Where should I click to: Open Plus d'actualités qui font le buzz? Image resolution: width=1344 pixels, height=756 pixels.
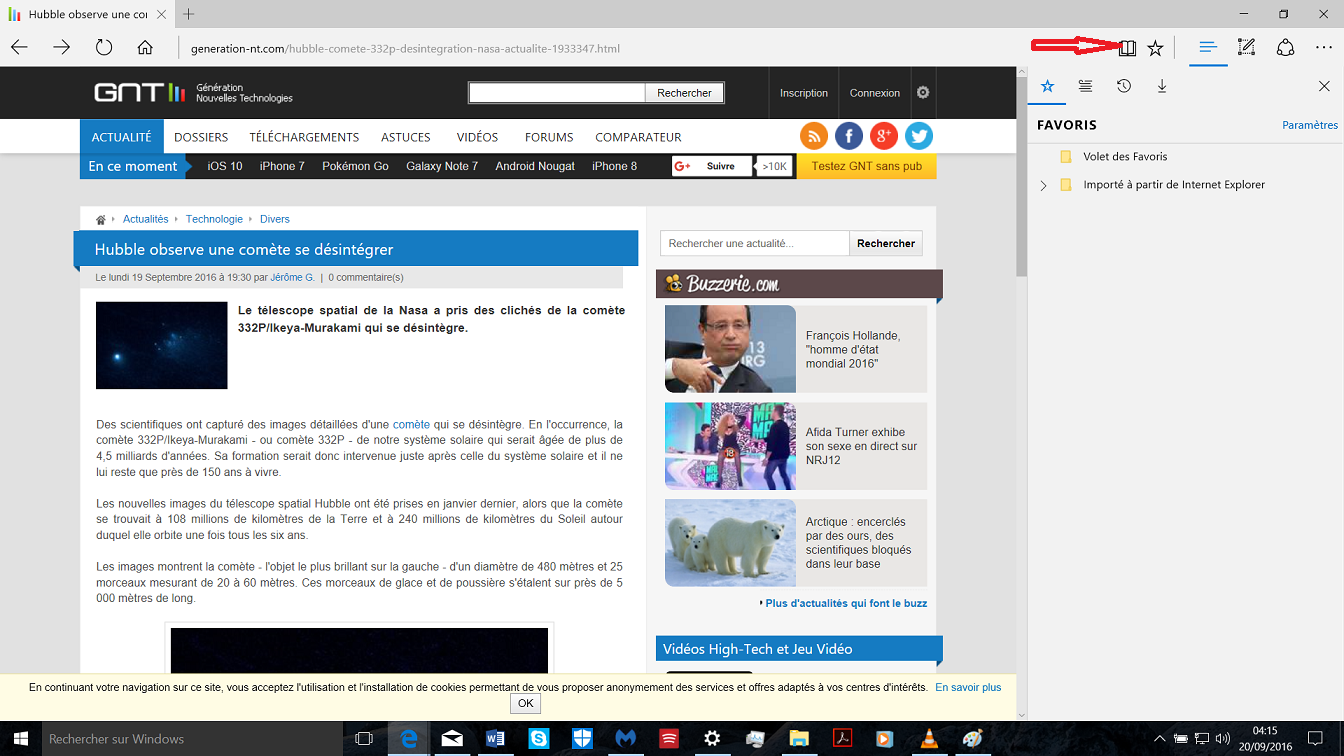(844, 603)
